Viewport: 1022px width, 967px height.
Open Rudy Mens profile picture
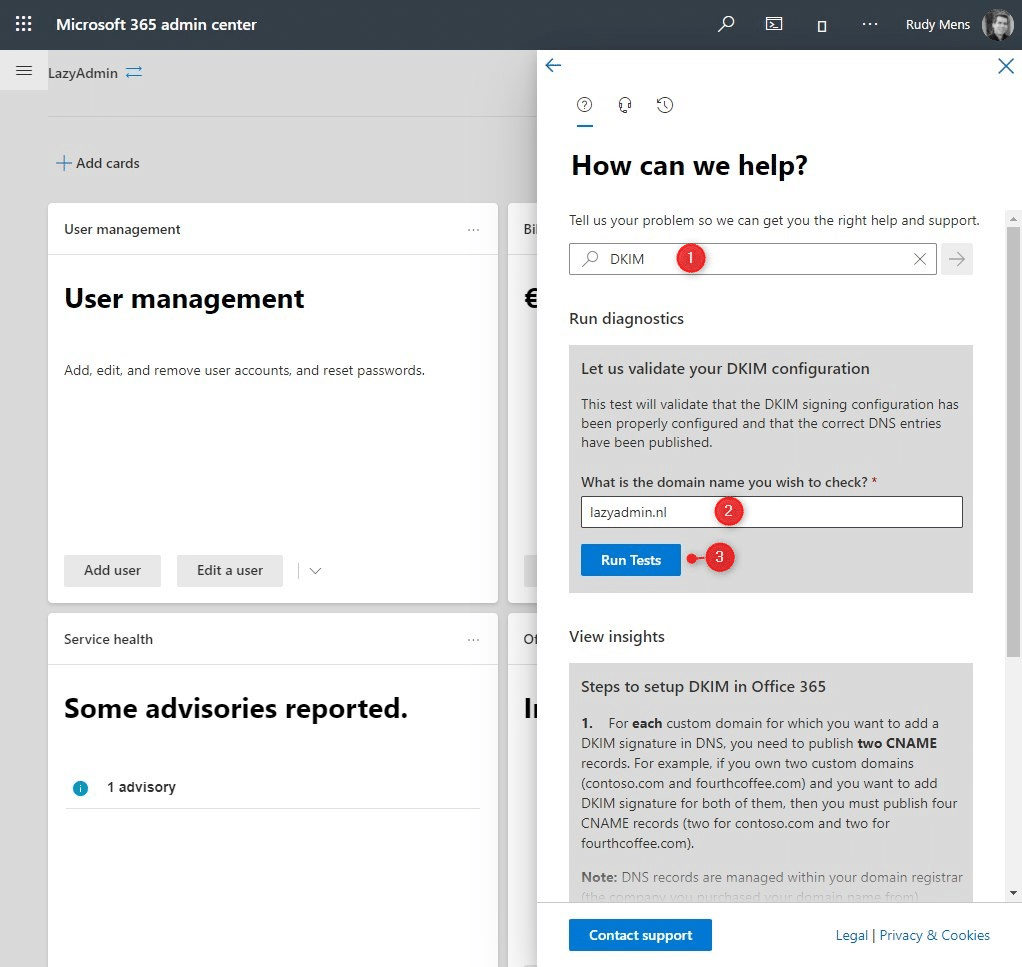(998, 25)
